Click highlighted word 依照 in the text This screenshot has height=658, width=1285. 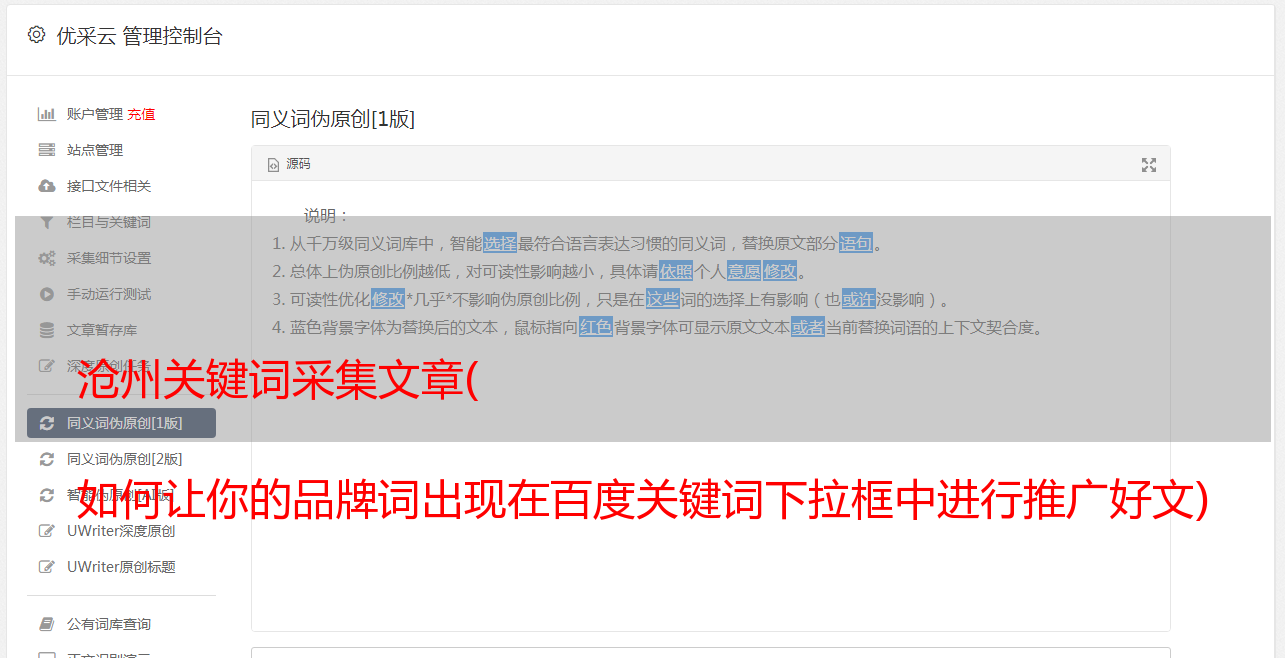click(676, 271)
